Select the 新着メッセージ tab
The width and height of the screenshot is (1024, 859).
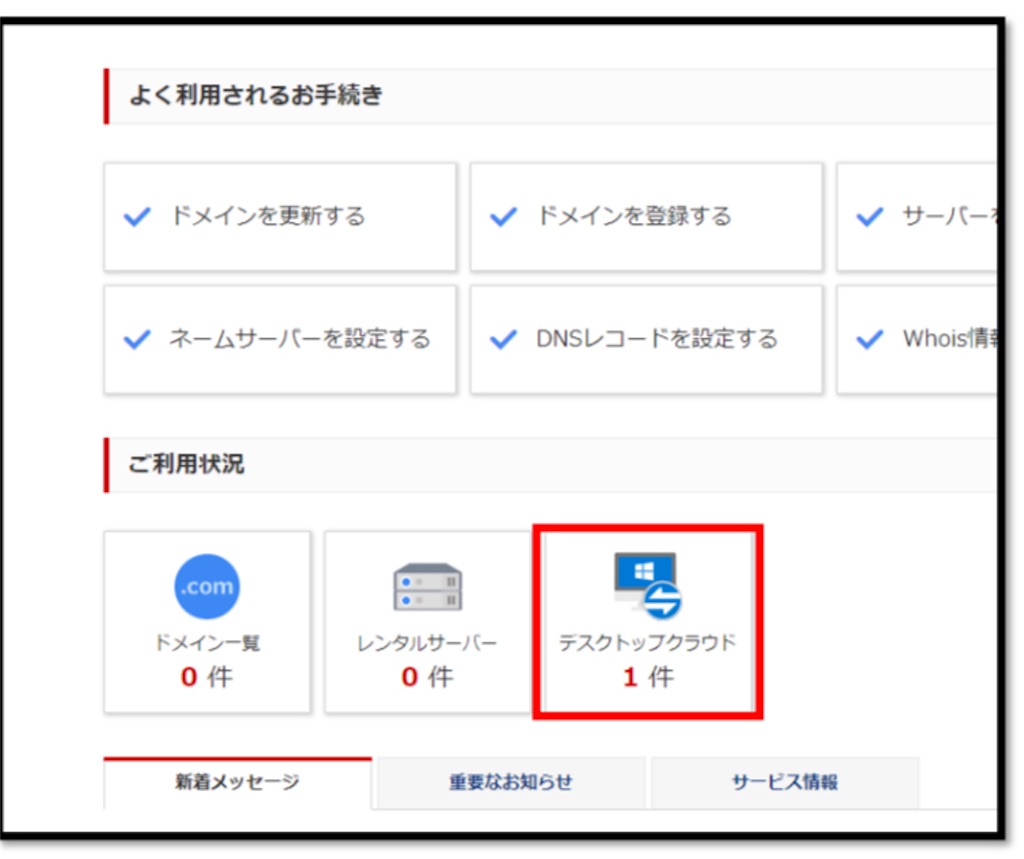coord(238,783)
